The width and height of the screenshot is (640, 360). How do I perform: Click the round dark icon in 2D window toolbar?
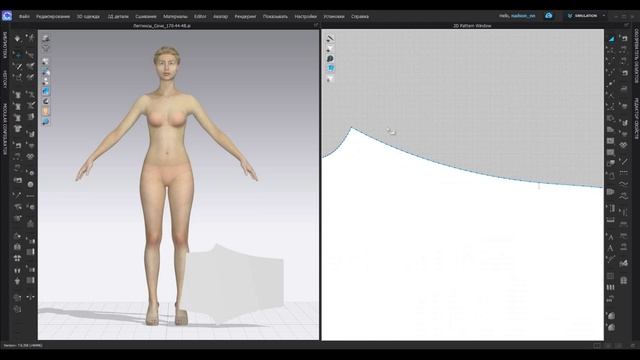coord(330,59)
